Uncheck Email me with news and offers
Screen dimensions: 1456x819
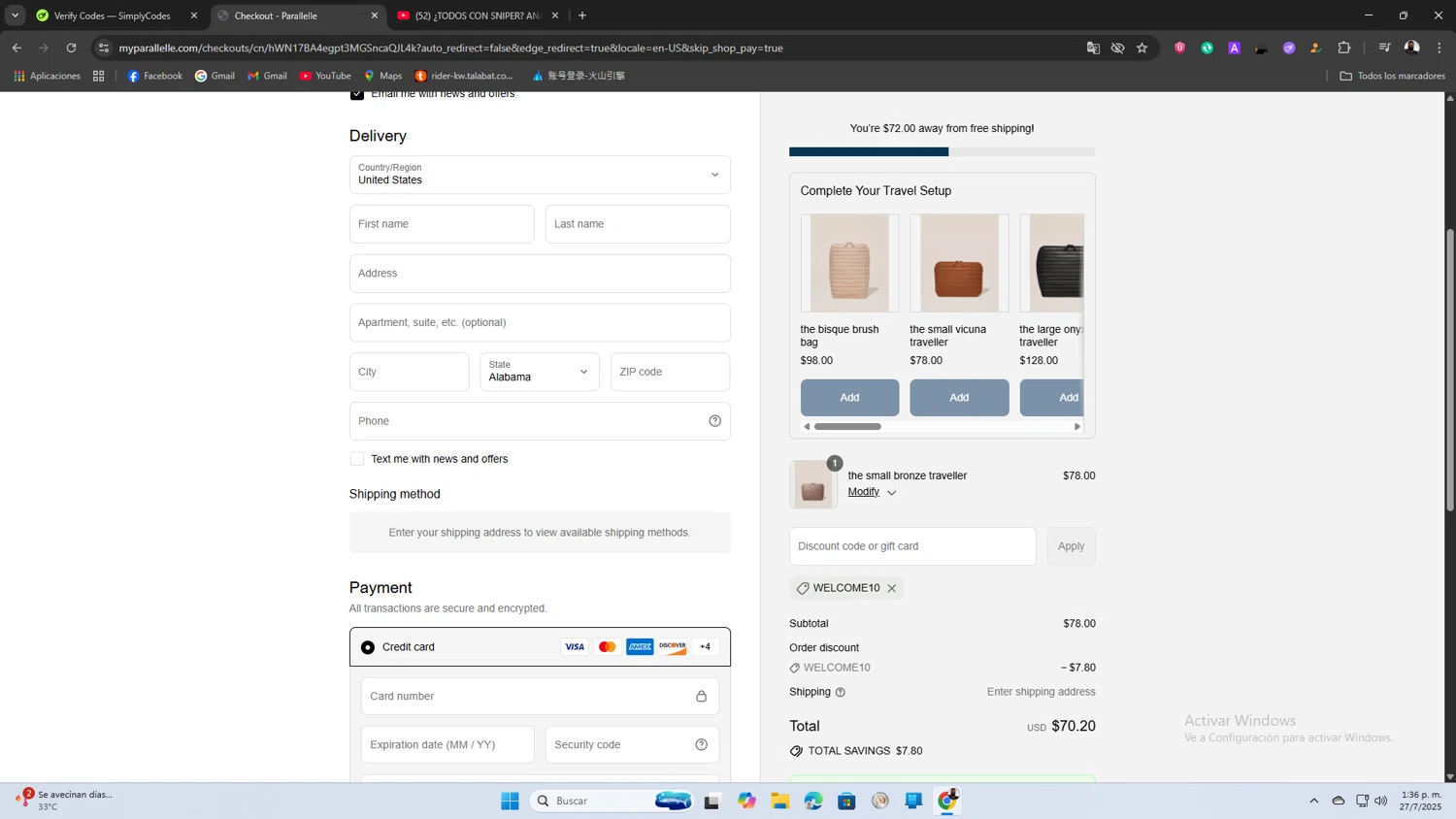pos(357,94)
